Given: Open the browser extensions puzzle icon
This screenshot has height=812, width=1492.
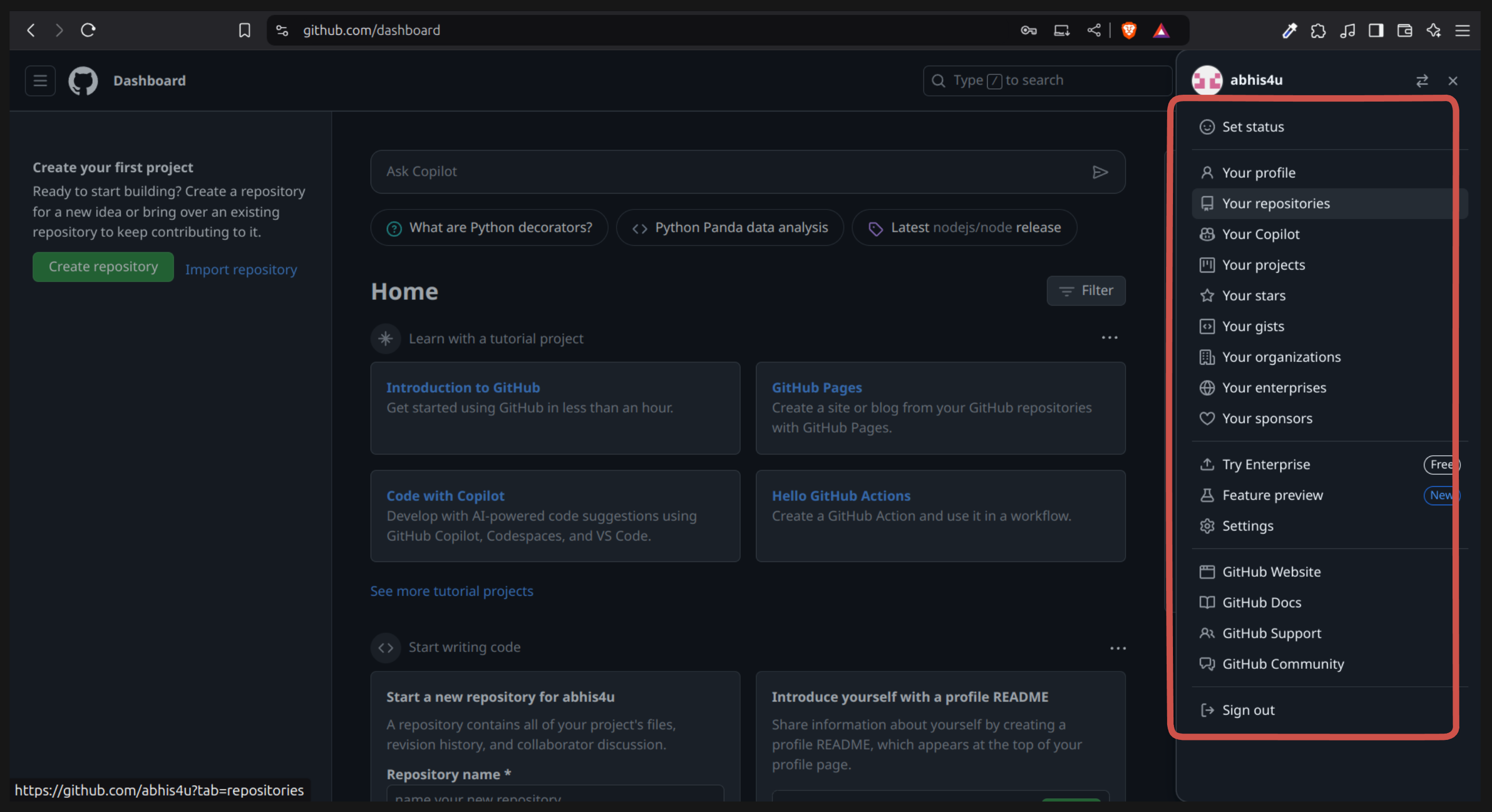Looking at the screenshot, I should [1318, 30].
